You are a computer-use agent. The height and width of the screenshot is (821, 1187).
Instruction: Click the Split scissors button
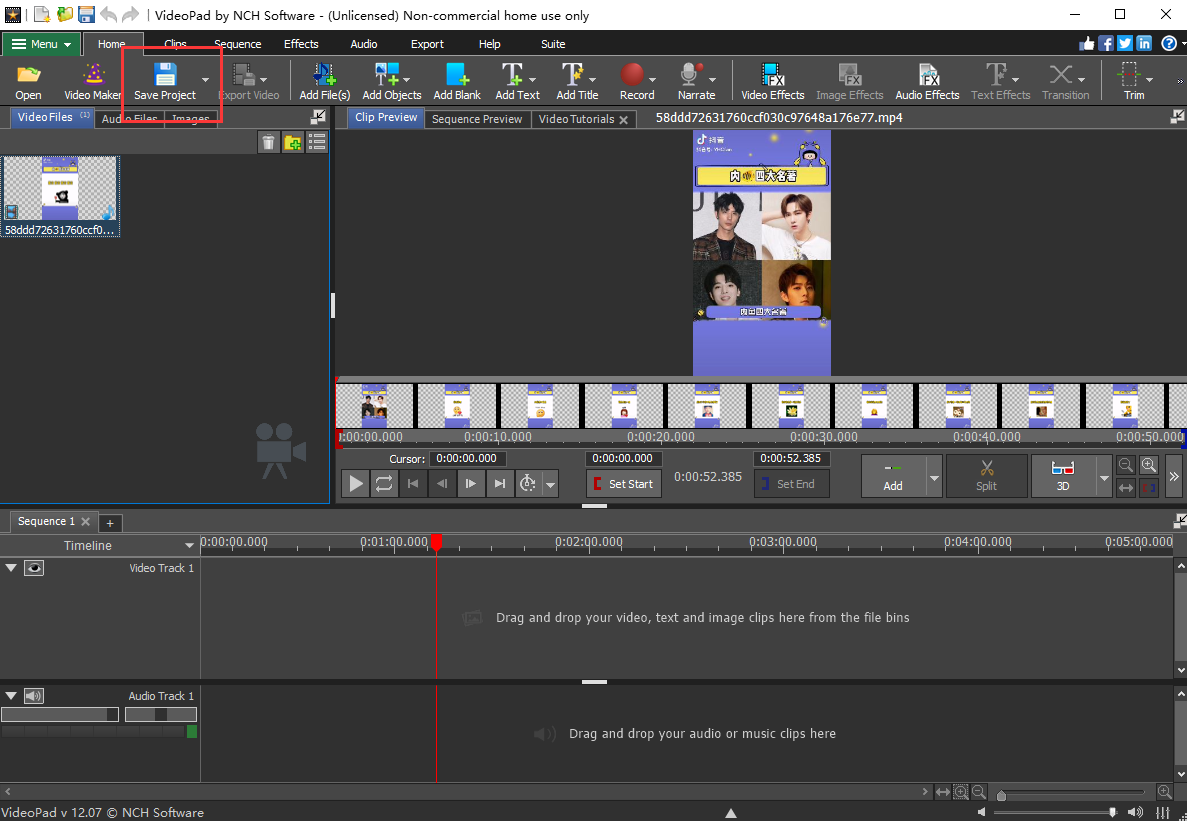point(986,476)
